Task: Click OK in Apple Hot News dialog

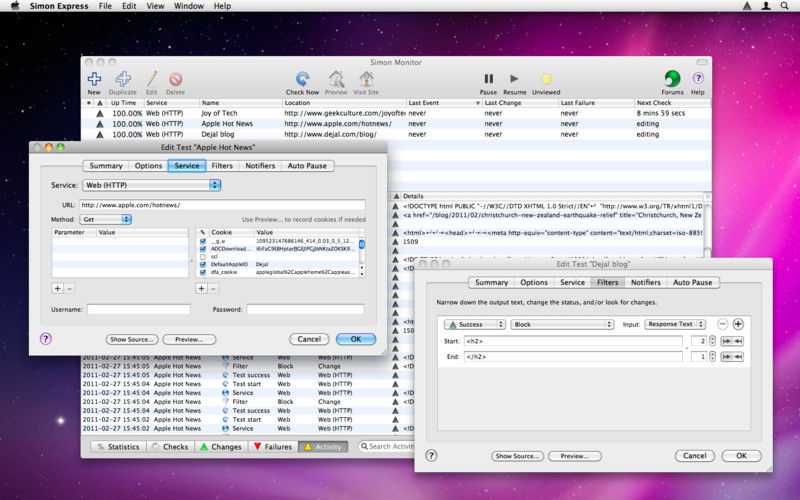Action: (356, 339)
